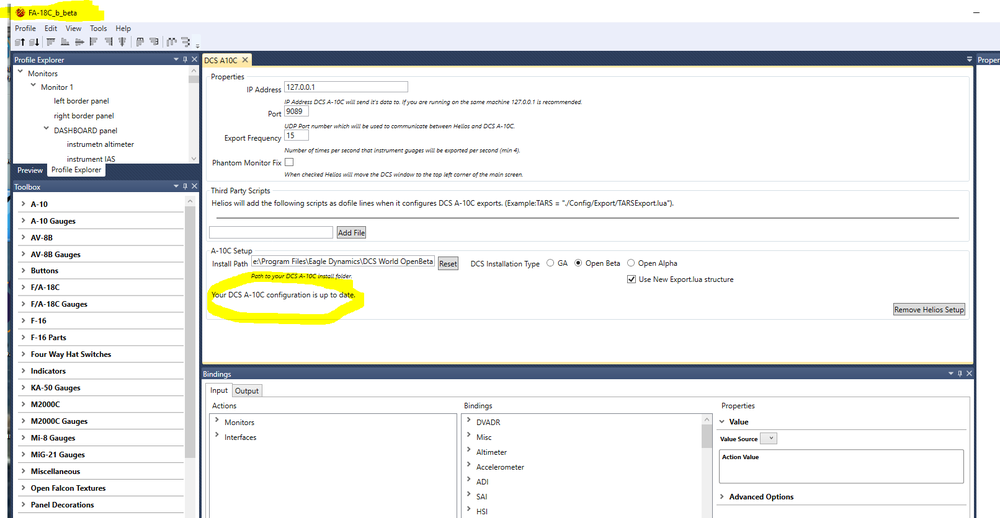The image size is (1000, 518).
Task: Click the Add File button
Action: [351, 233]
